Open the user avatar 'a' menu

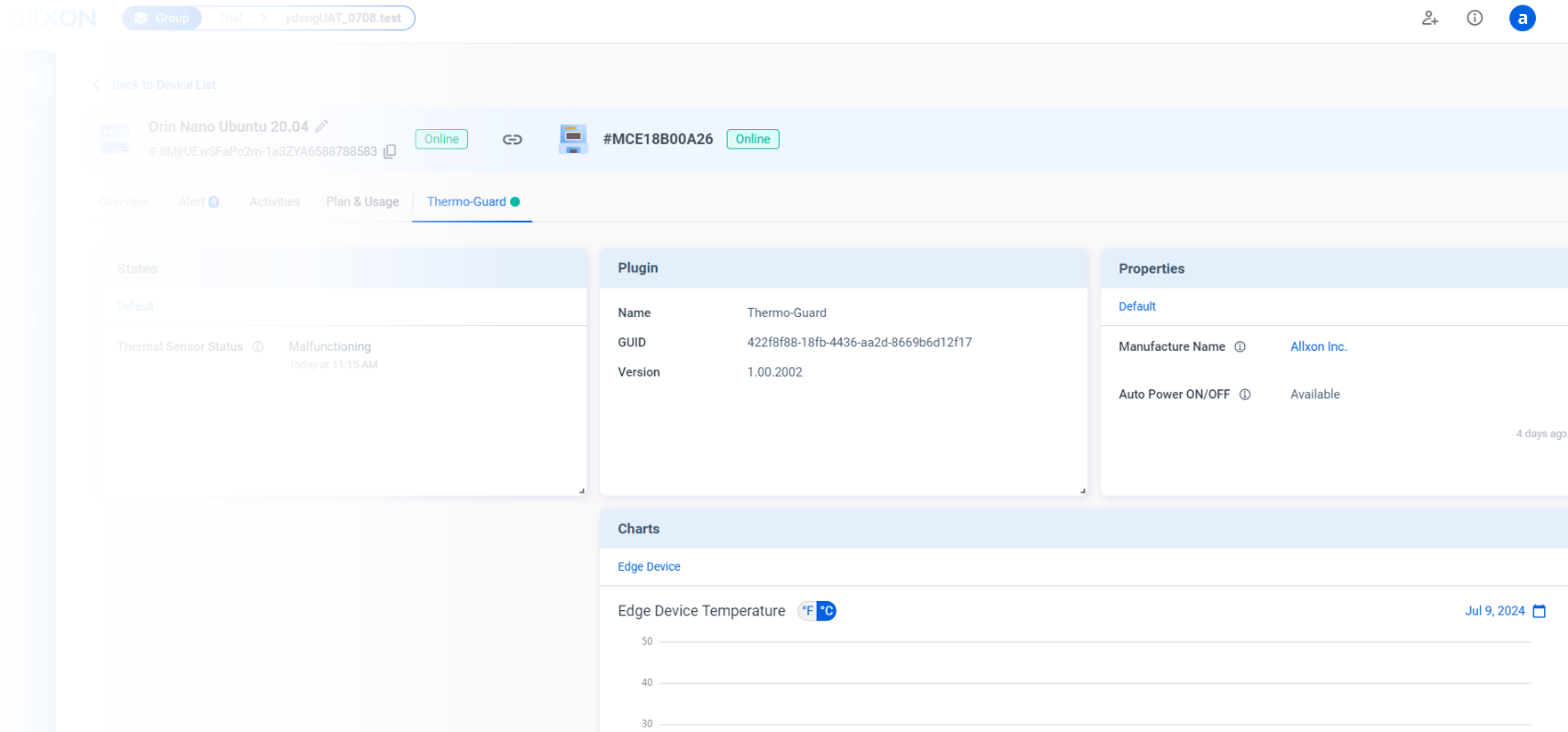point(1522,18)
